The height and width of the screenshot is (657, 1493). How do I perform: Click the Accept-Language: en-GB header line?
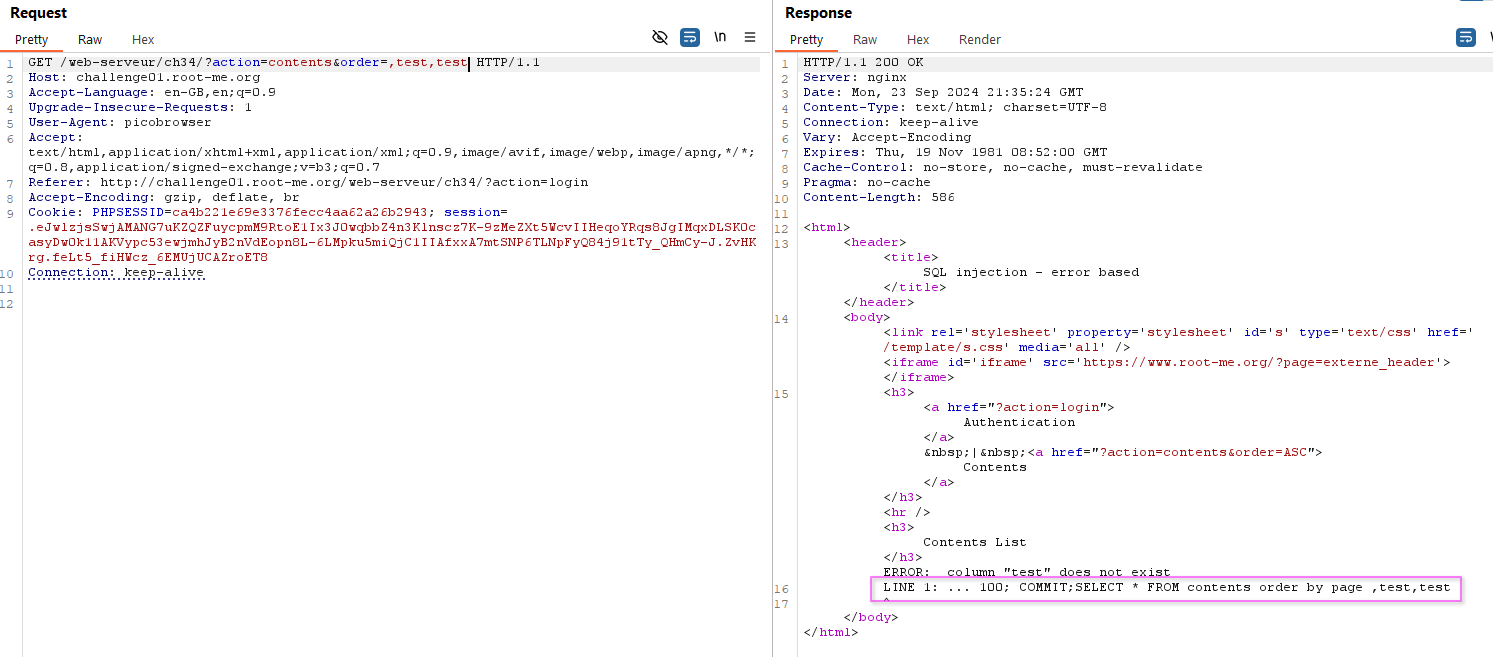pyautogui.click(x=152, y=92)
